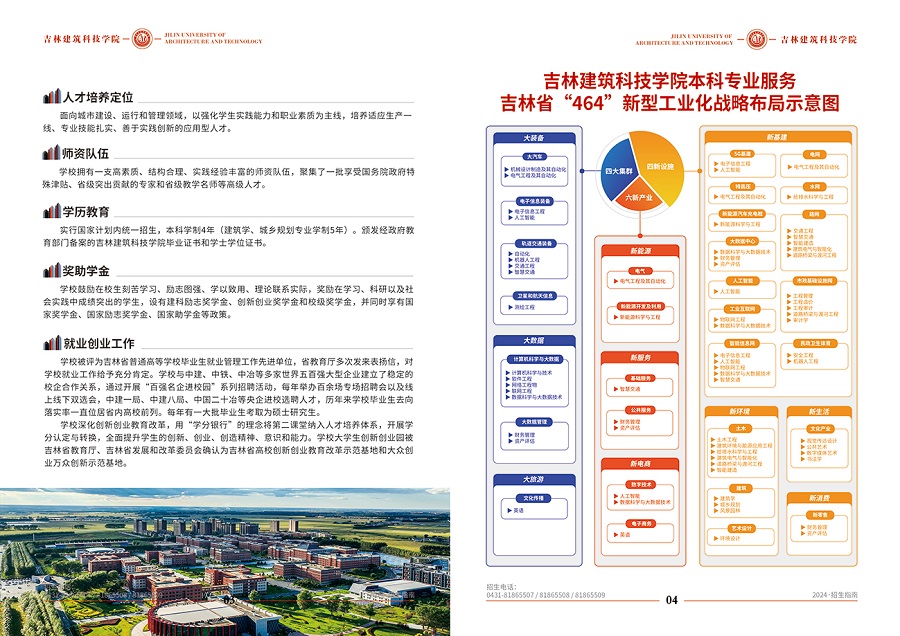
Task: Click the bar icon beside 奖助学金 heading
Action: coord(52,271)
